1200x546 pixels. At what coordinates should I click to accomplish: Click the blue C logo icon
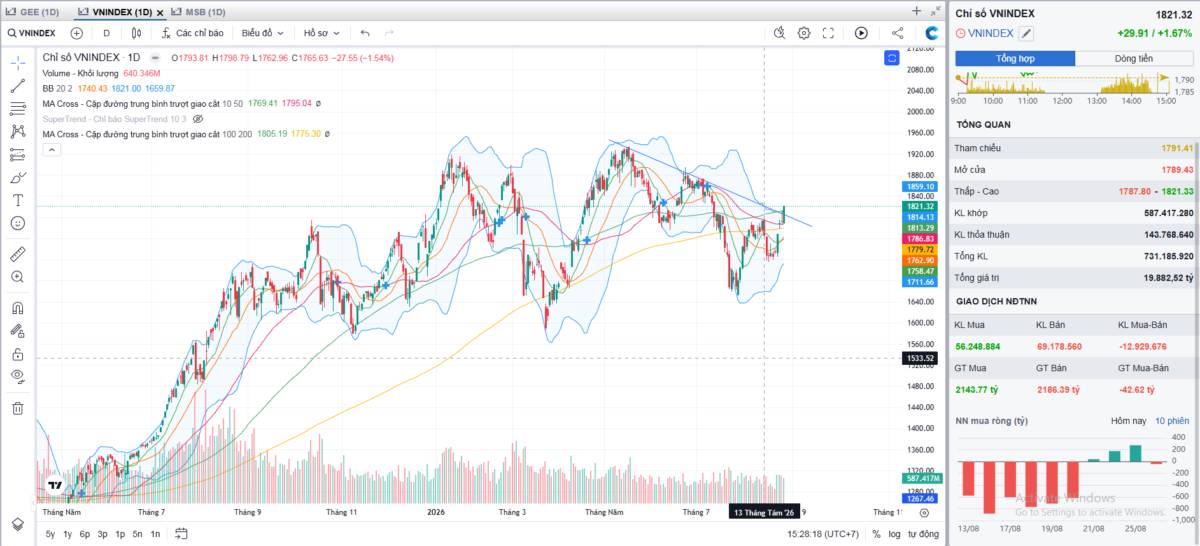click(x=931, y=33)
